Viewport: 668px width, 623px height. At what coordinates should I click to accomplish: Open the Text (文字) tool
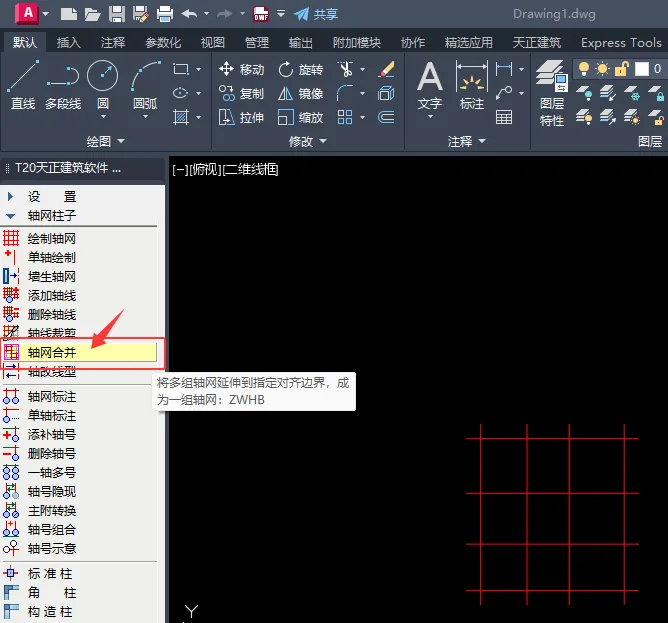click(x=430, y=85)
